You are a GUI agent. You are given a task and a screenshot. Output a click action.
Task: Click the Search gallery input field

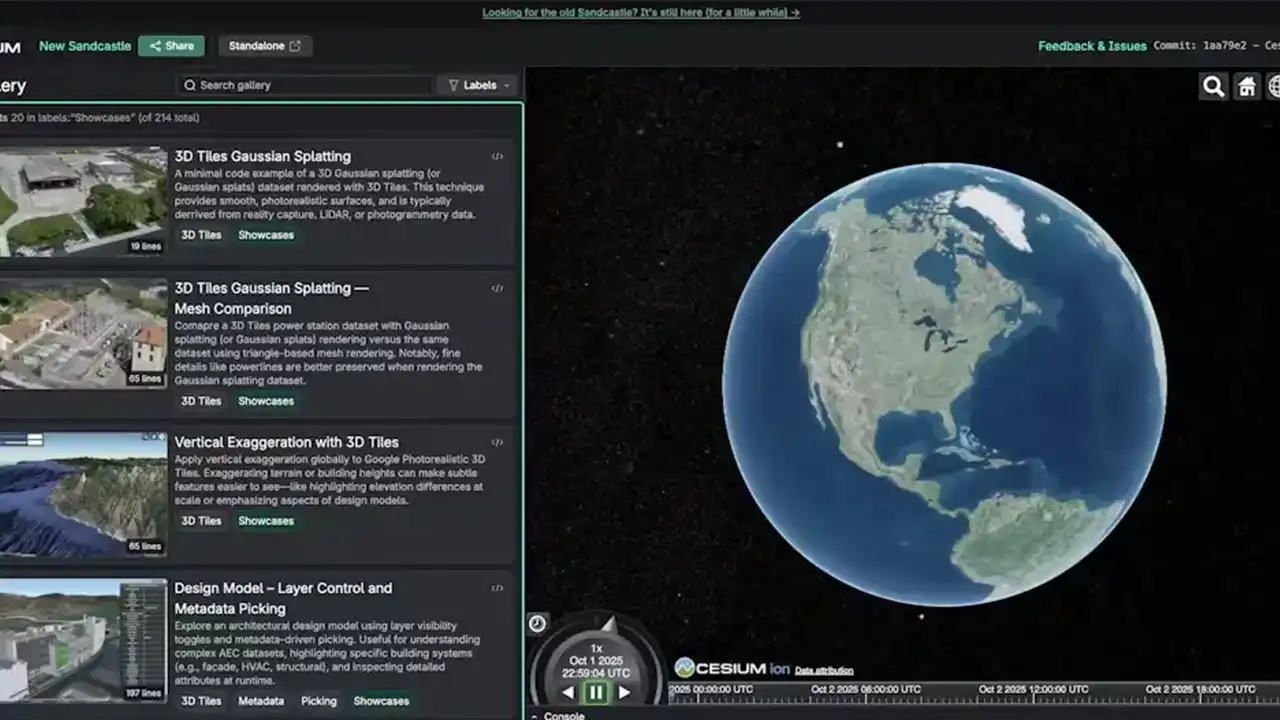(x=305, y=85)
